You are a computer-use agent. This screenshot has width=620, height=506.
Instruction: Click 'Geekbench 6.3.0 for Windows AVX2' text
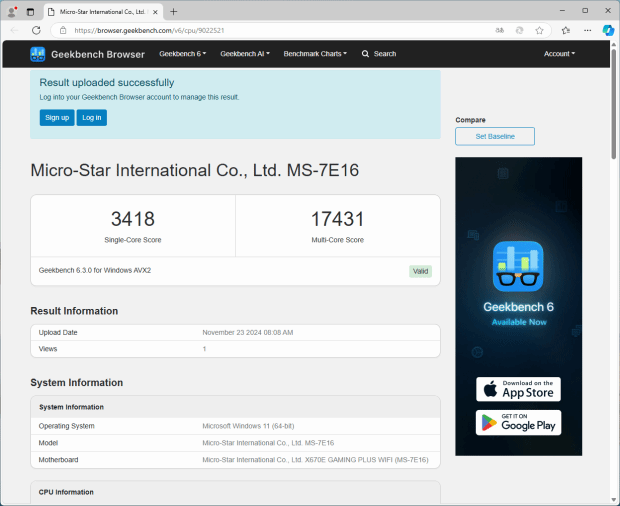95,270
